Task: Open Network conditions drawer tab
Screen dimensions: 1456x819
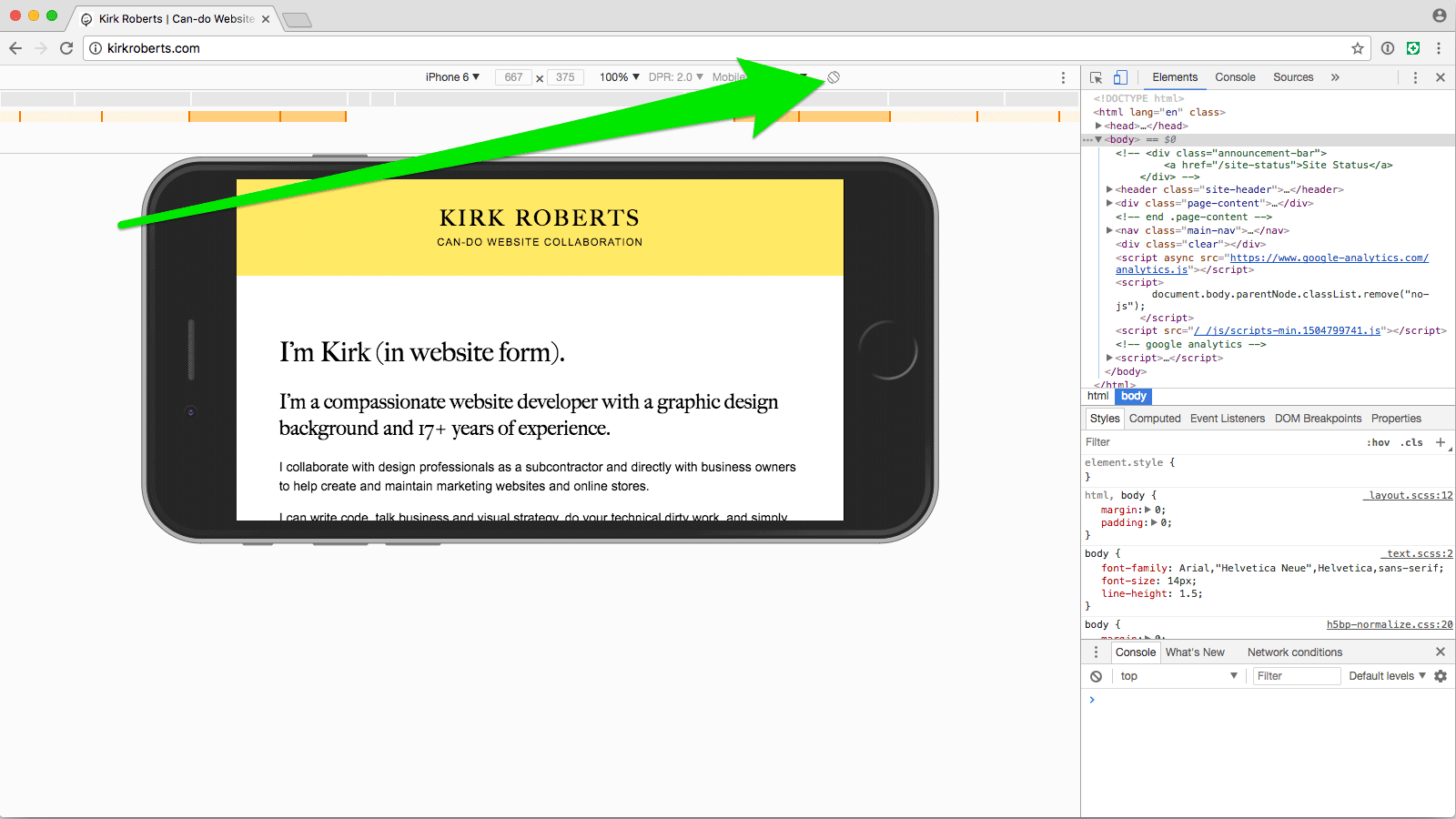Action: (1295, 652)
